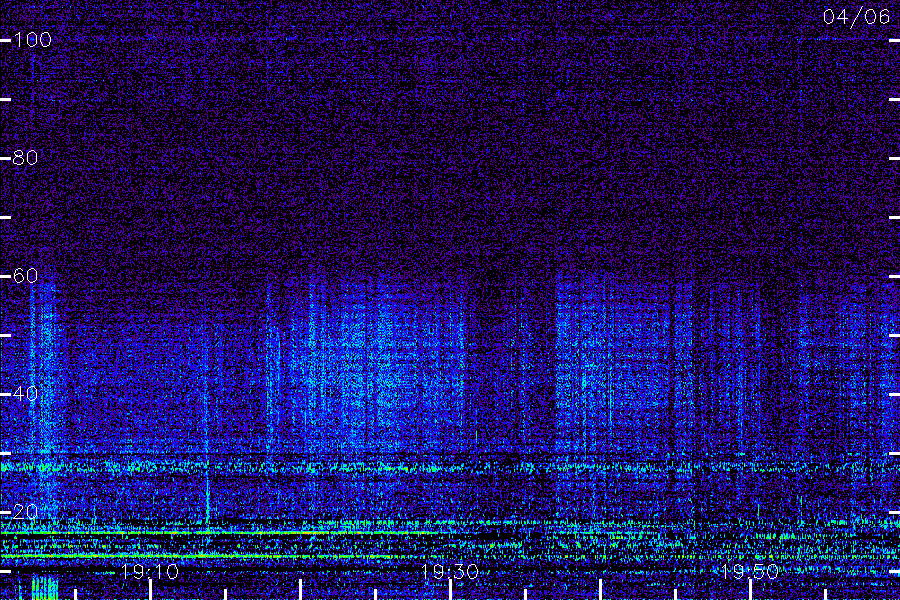Click the 19:50 time label
The height and width of the screenshot is (600, 900).
(x=750, y=572)
